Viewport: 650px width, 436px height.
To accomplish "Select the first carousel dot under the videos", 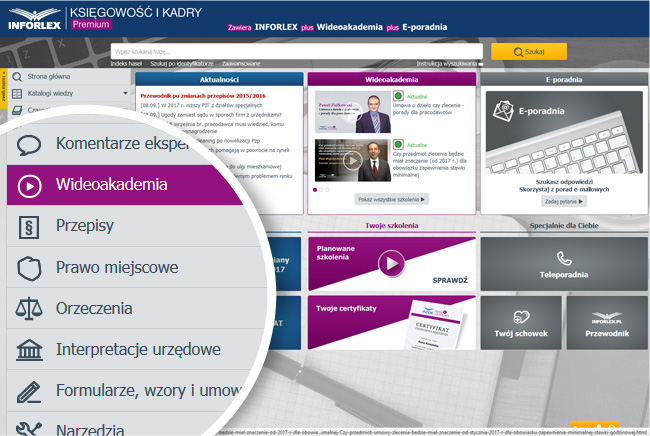I will (x=315, y=190).
